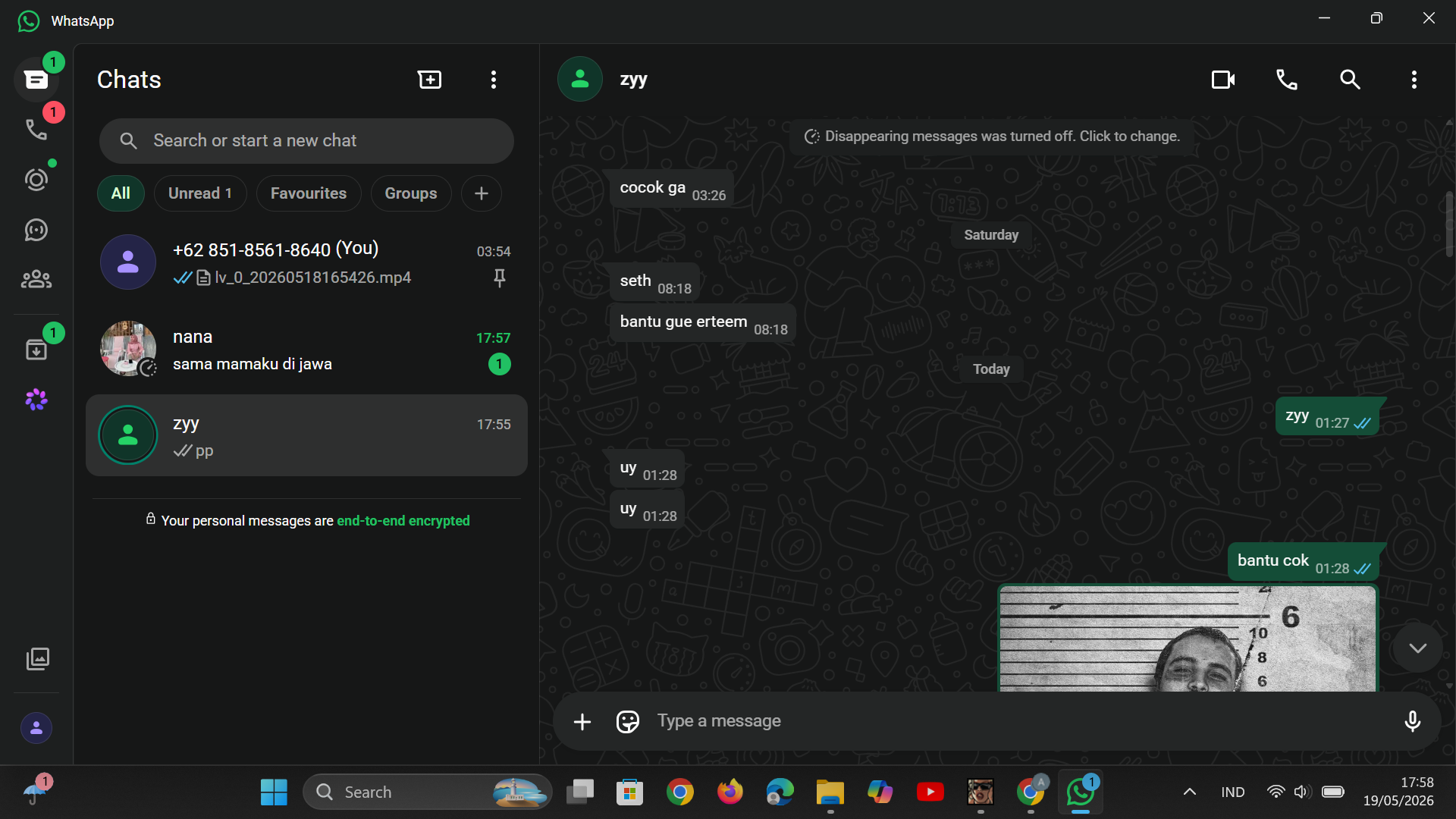The width and height of the screenshot is (1456, 819).
Task: Start a voice call with zyy
Action: coord(1287,80)
